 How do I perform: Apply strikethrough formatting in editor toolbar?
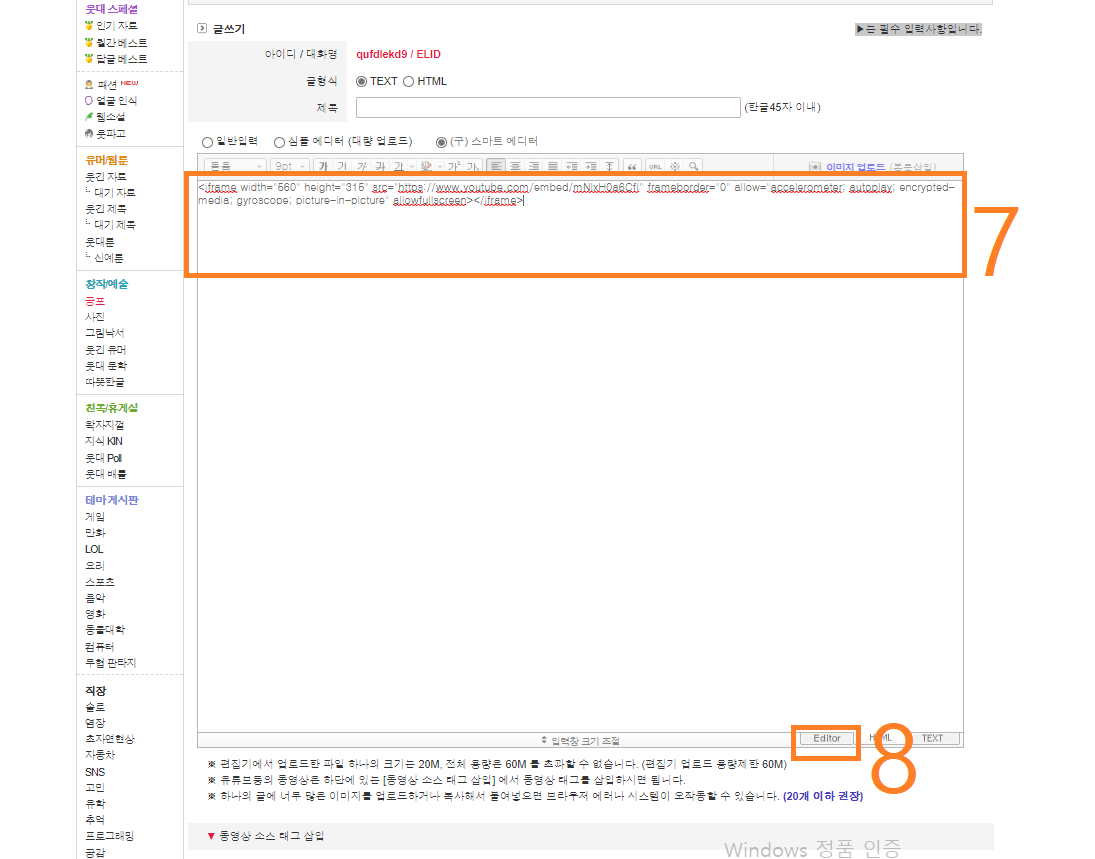(x=380, y=166)
